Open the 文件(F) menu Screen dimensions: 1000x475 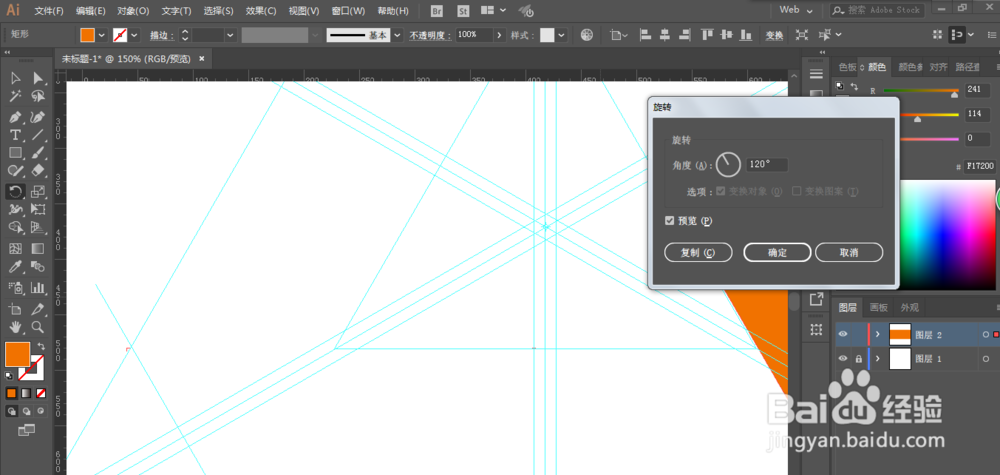coord(49,11)
